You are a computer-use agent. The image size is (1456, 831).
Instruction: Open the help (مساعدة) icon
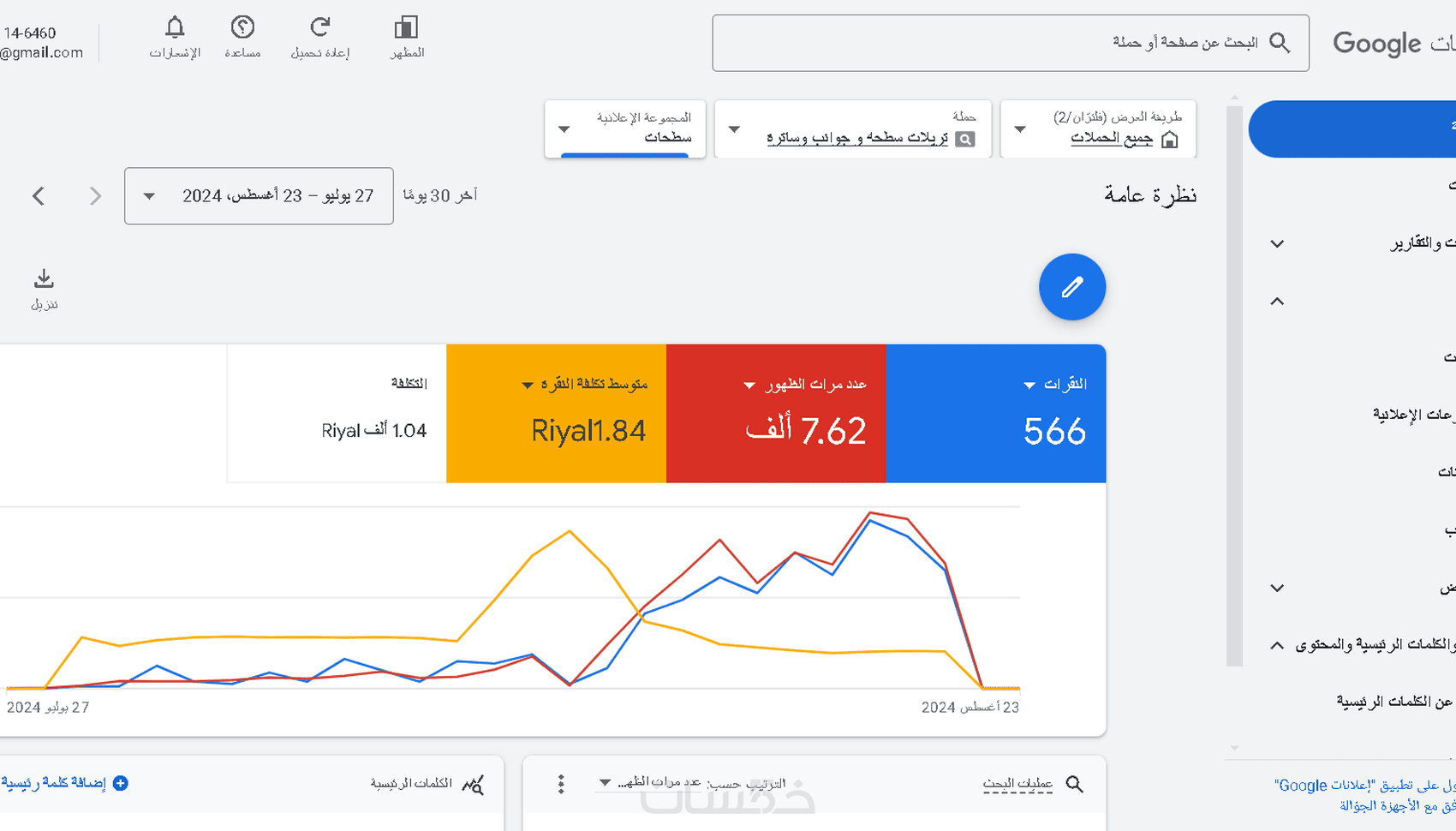pyautogui.click(x=242, y=28)
